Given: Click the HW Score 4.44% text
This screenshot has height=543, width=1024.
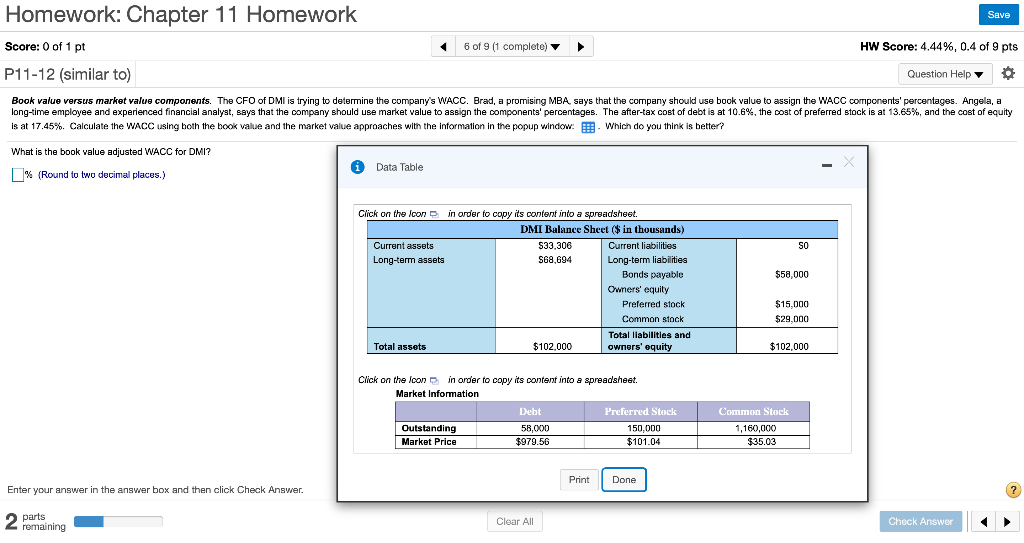Looking at the screenshot, I should [x=938, y=46].
